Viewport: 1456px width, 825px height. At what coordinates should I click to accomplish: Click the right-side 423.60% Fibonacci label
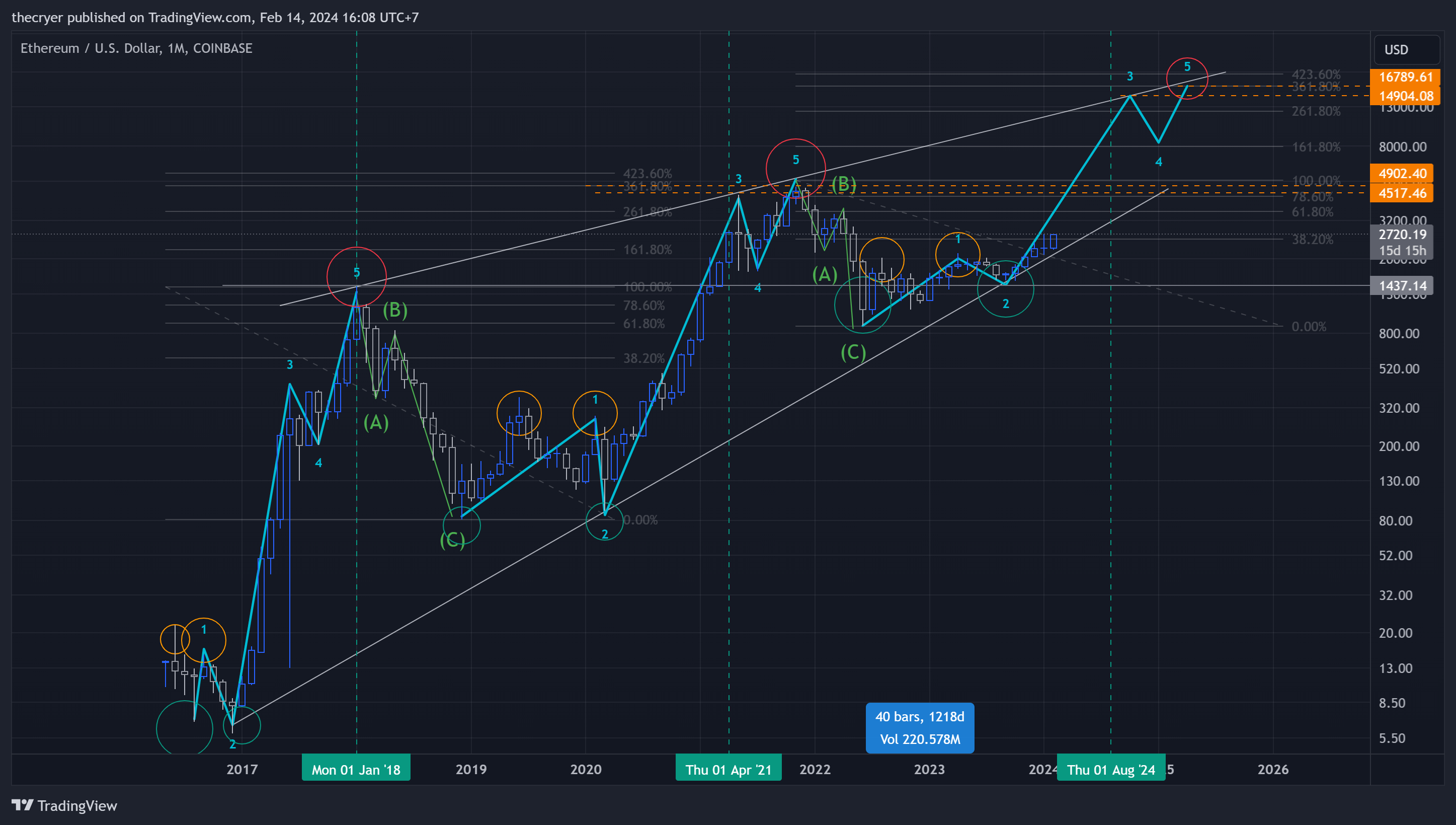click(x=1316, y=74)
